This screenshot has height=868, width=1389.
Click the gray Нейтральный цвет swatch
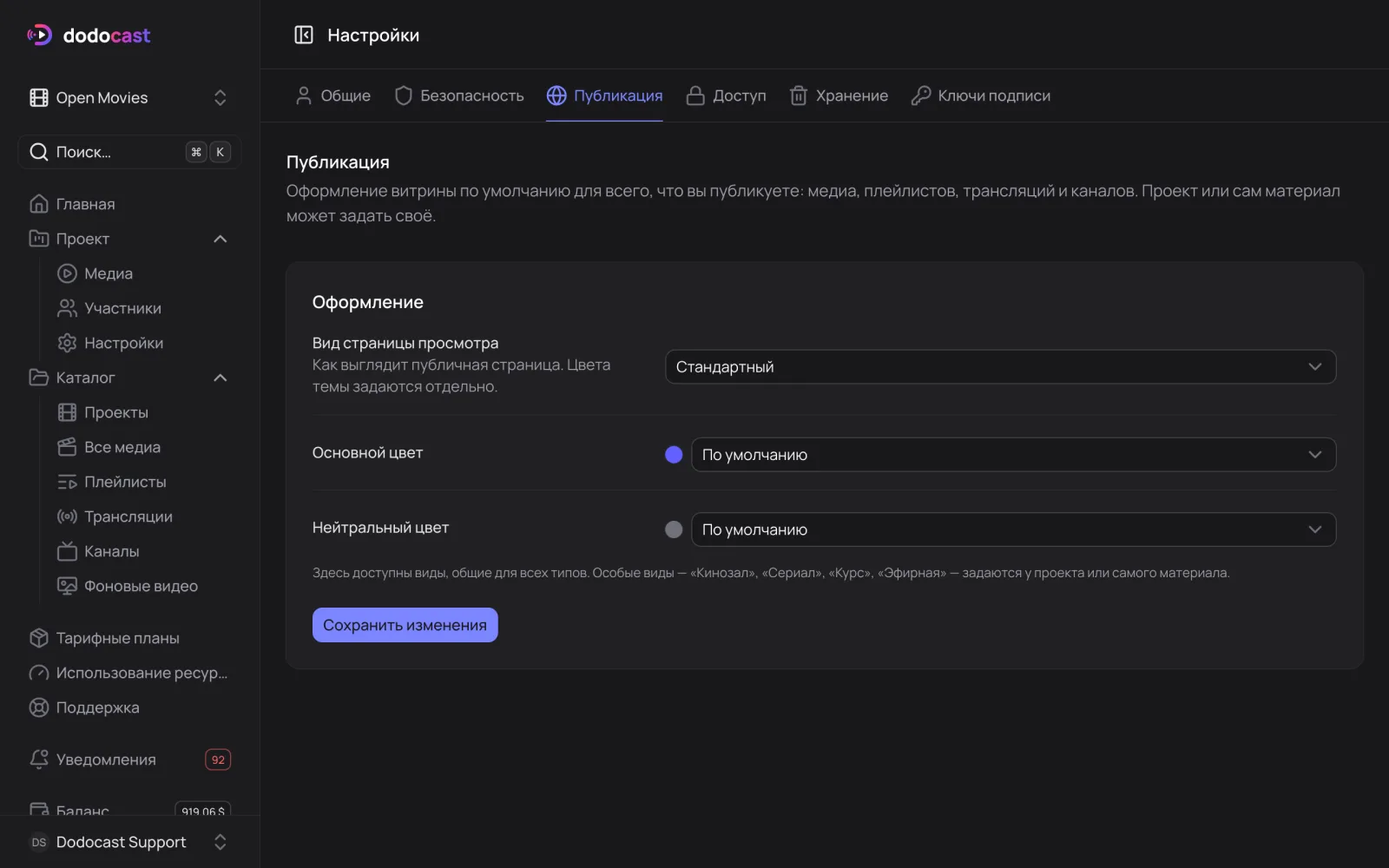(x=674, y=529)
